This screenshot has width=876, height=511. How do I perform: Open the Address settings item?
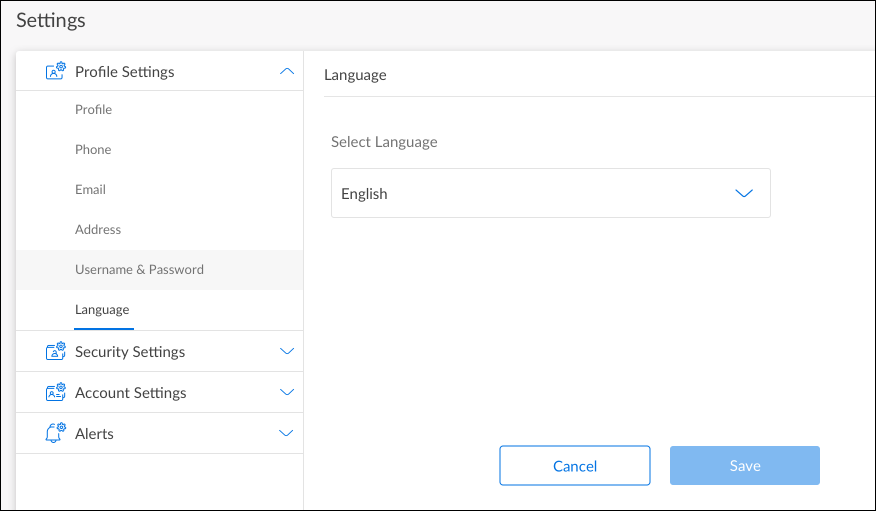pyautogui.click(x=98, y=230)
